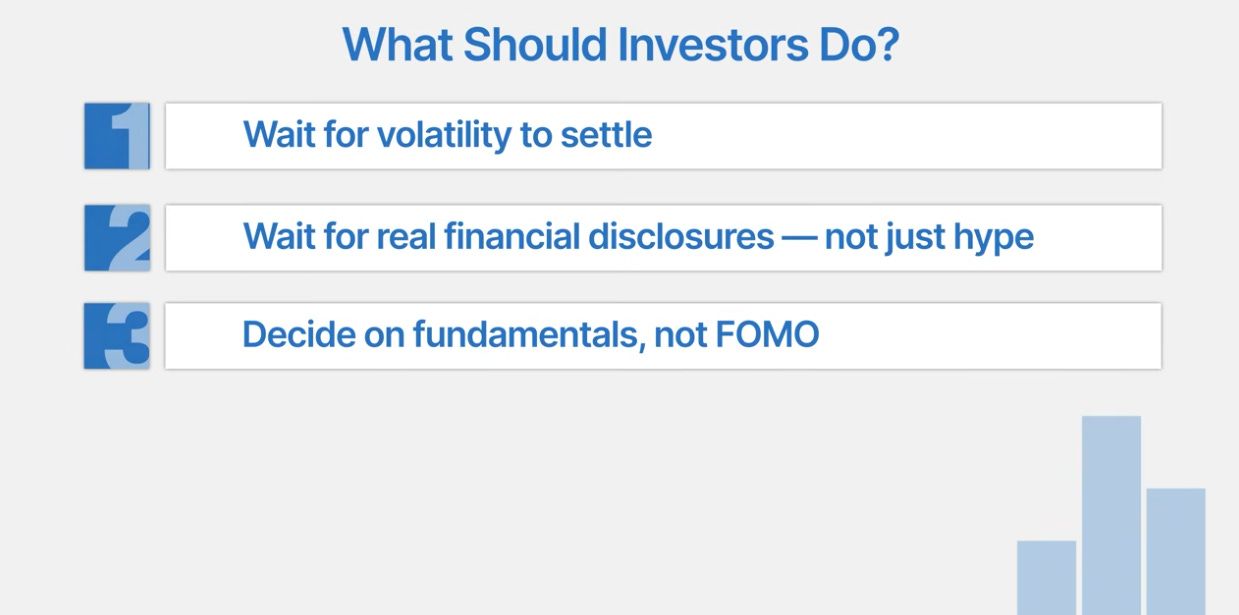The width and height of the screenshot is (1239, 615).
Task: Select the 'Decide on fundamentals, not FOMO' box
Action: point(663,335)
